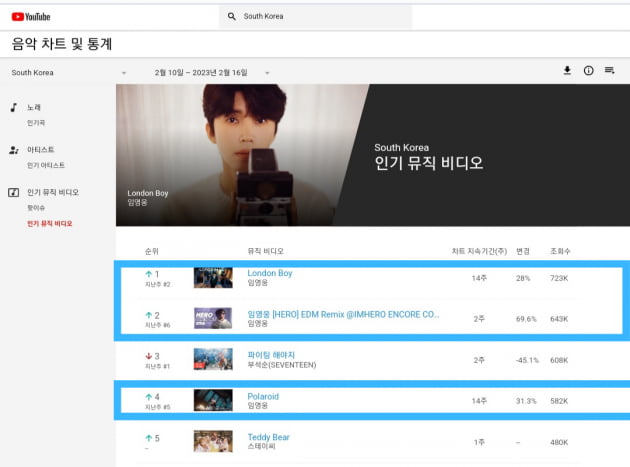Select the music note songs icon
The height and width of the screenshot is (467, 630).
click(x=14, y=107)
